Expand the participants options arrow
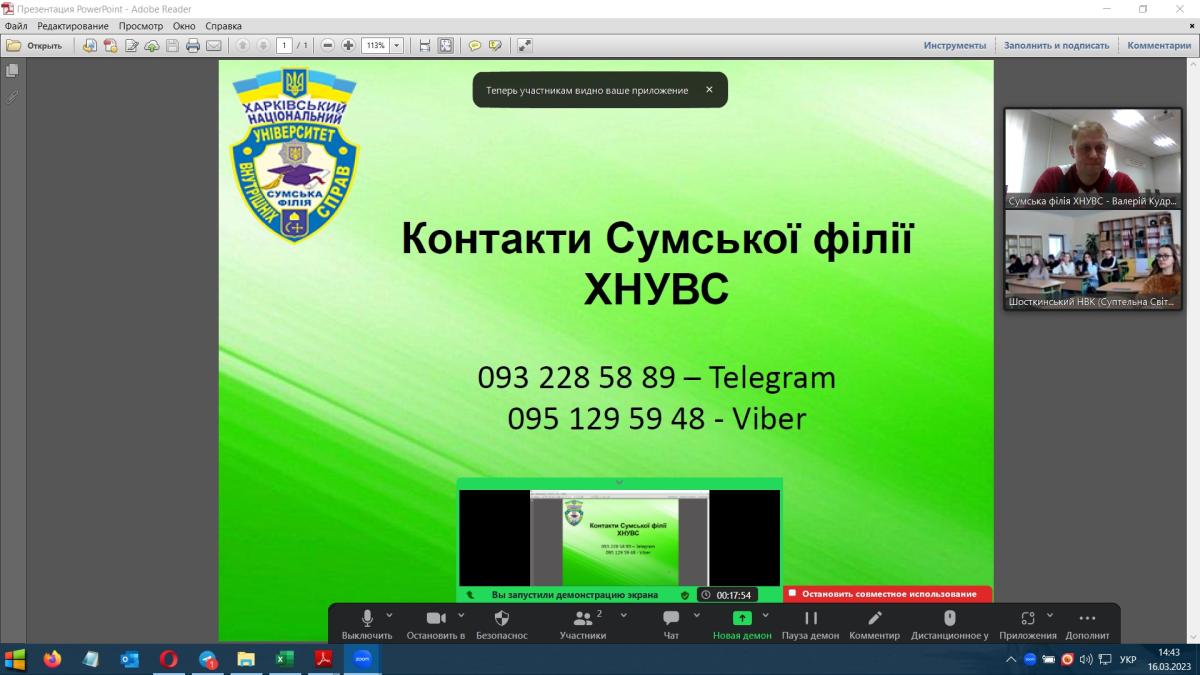This screenshot has height=675, width=1200. click(624, 616)
